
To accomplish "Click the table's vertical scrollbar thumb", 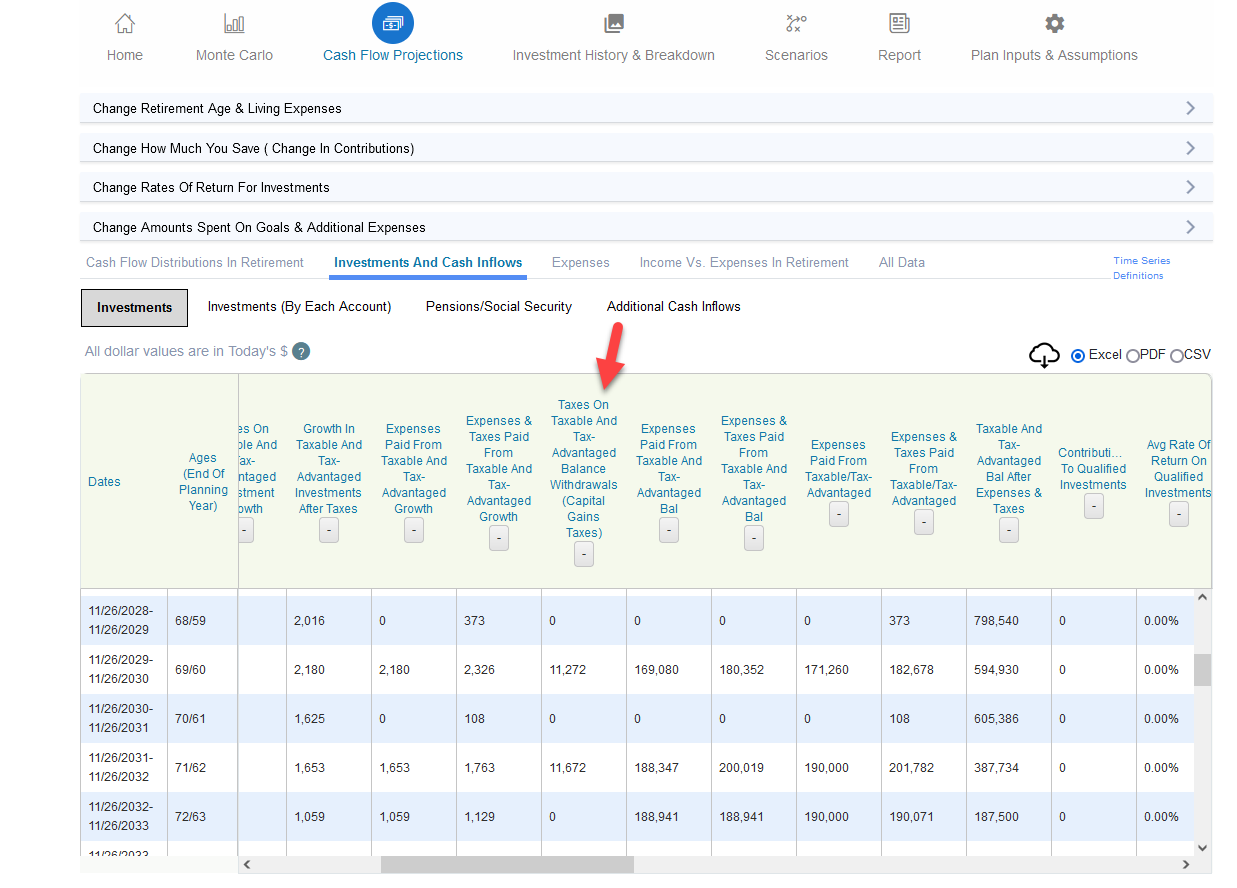I will pyautogui.click(x=1203, y=670).
